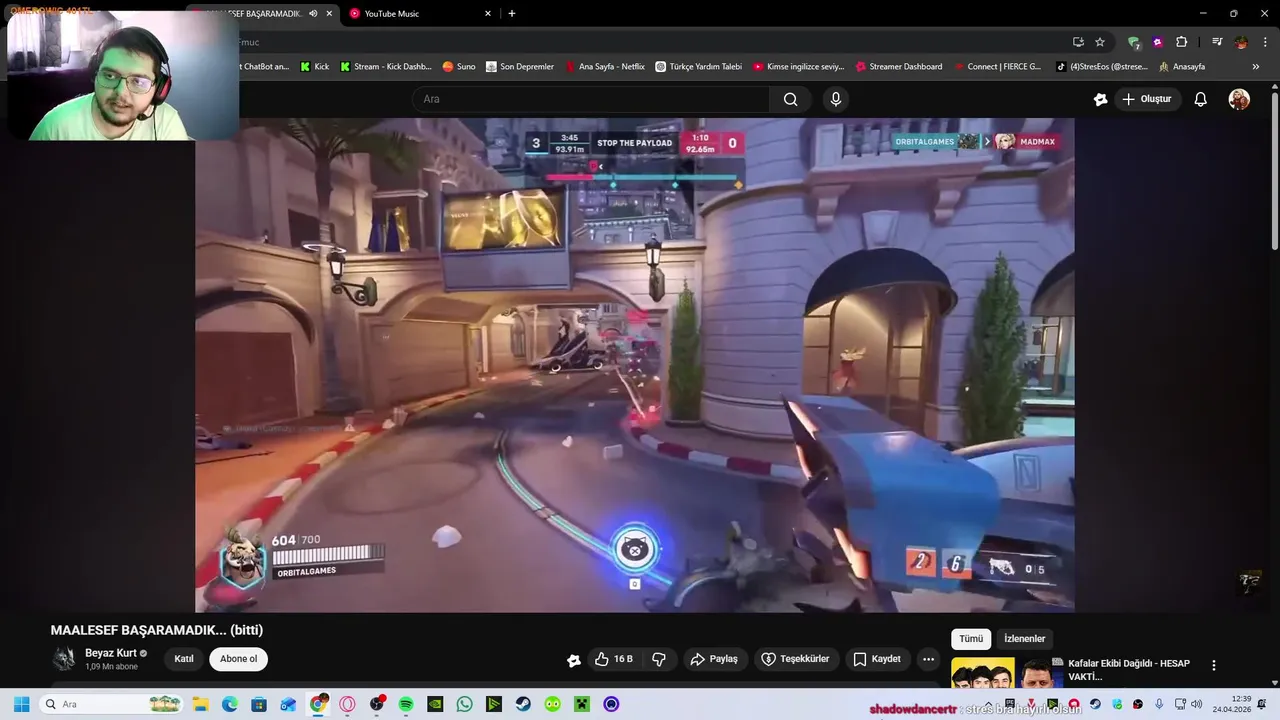Screen dimensions: 1280x720
Task: Dislike the video with thumbs-down
Action: pyautogui.click(x=659, y=659)
